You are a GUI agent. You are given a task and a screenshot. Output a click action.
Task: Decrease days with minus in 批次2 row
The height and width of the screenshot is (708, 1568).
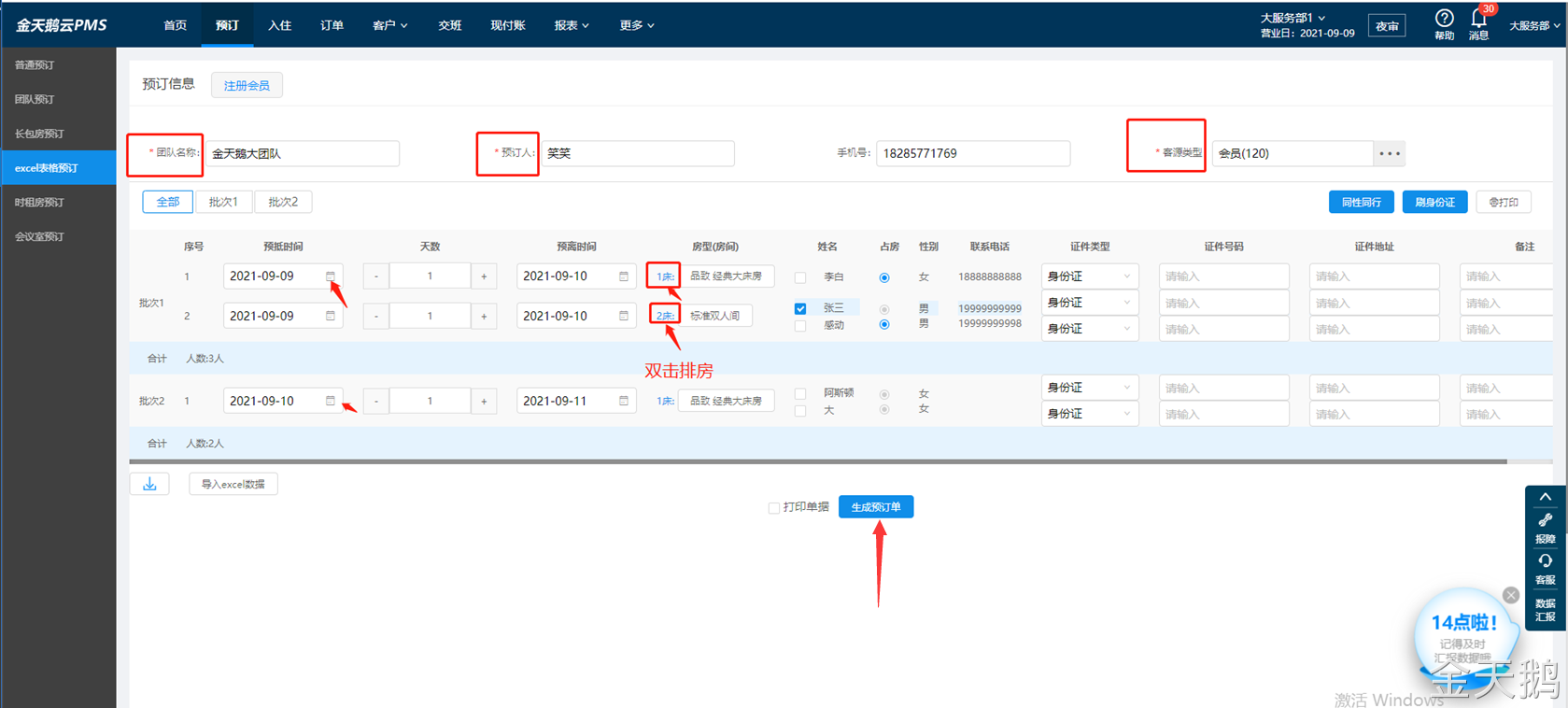(x=376, y=401)
